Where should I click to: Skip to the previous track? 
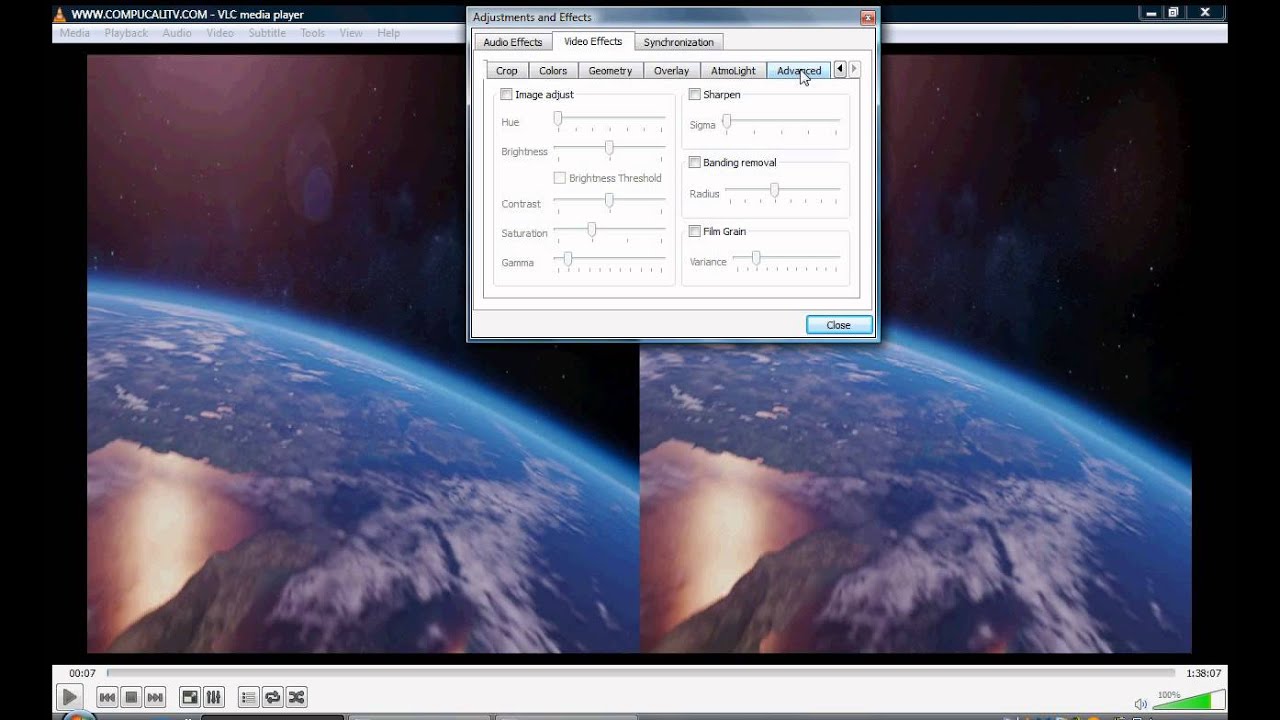click(107, 697)
